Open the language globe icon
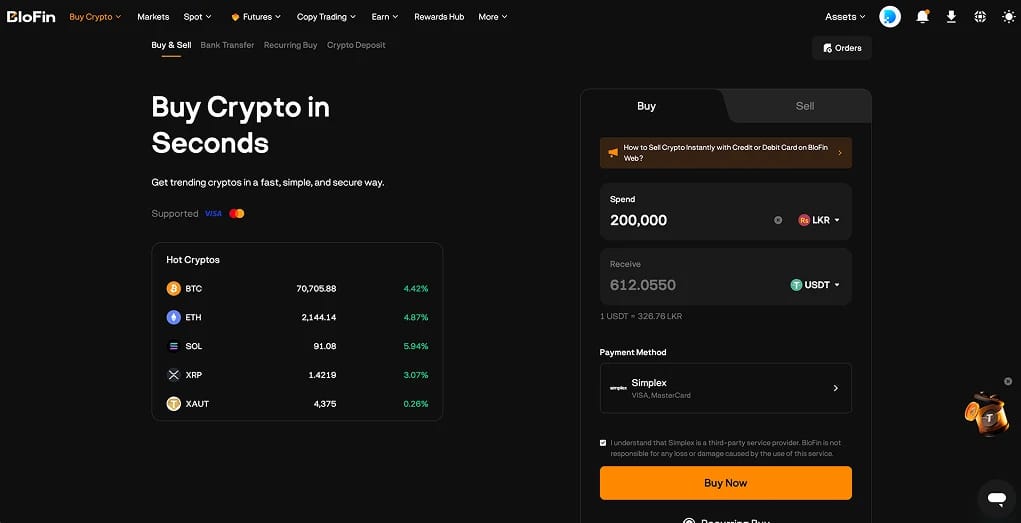Viewport: 1021px width, 523px height. pyautogui.click(x=980, y=17)
